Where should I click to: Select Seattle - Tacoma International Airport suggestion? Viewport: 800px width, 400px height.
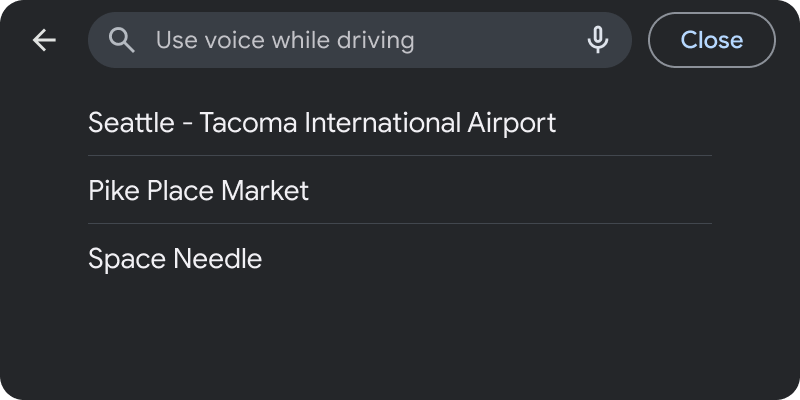tap(322, 123)
